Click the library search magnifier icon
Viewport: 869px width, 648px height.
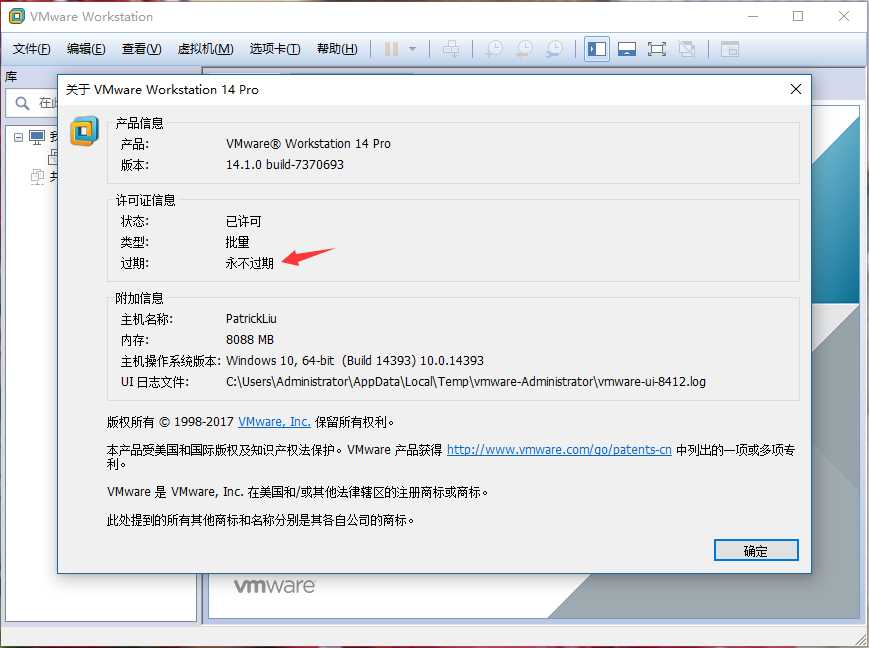(x=22, y=103)
